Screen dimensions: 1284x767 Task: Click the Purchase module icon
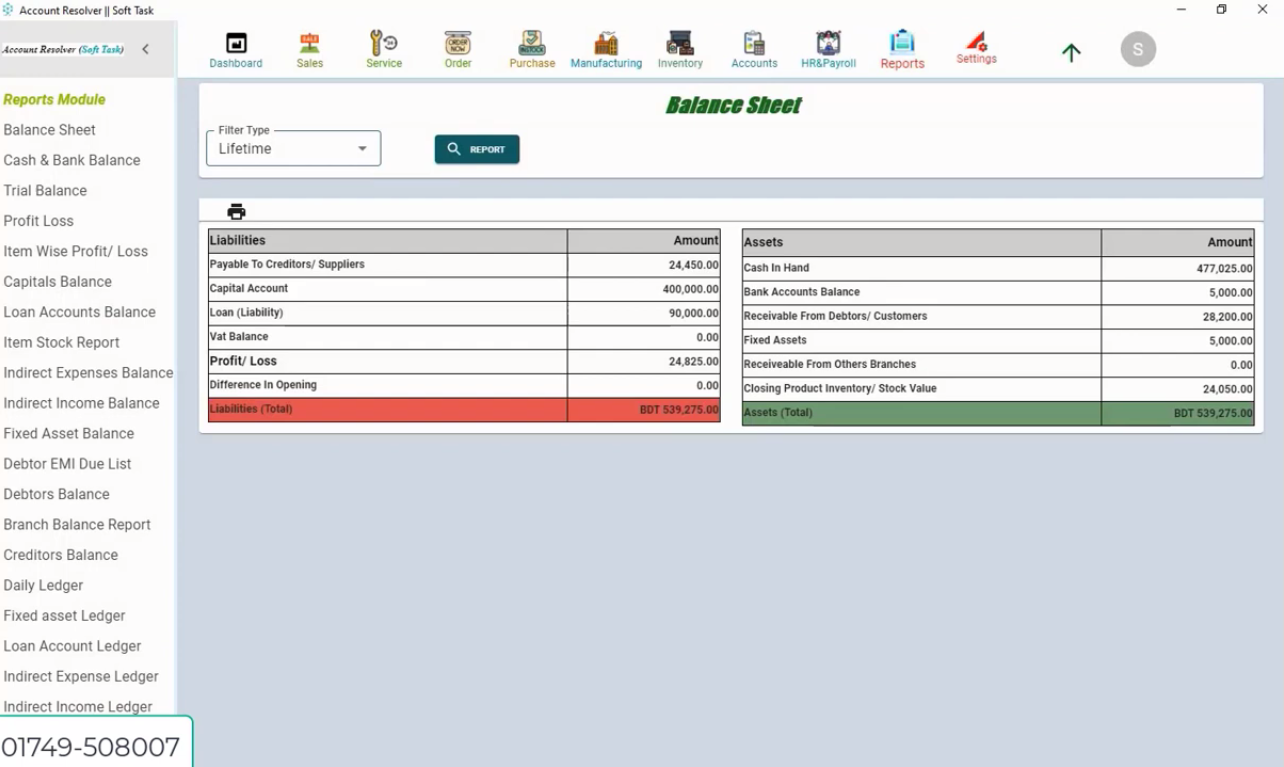531,47
